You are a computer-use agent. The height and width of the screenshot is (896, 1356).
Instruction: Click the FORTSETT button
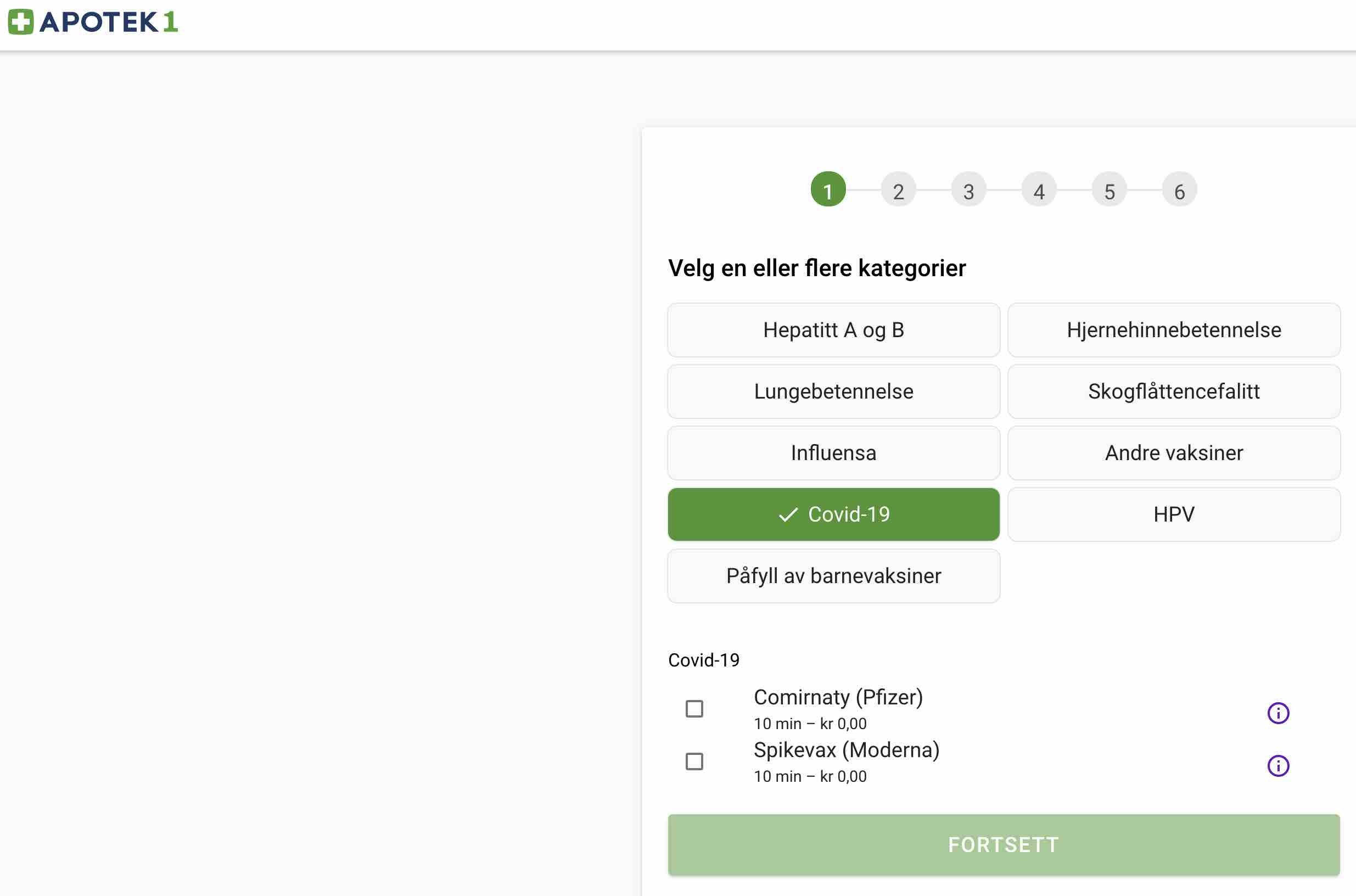click(1004, 844)
